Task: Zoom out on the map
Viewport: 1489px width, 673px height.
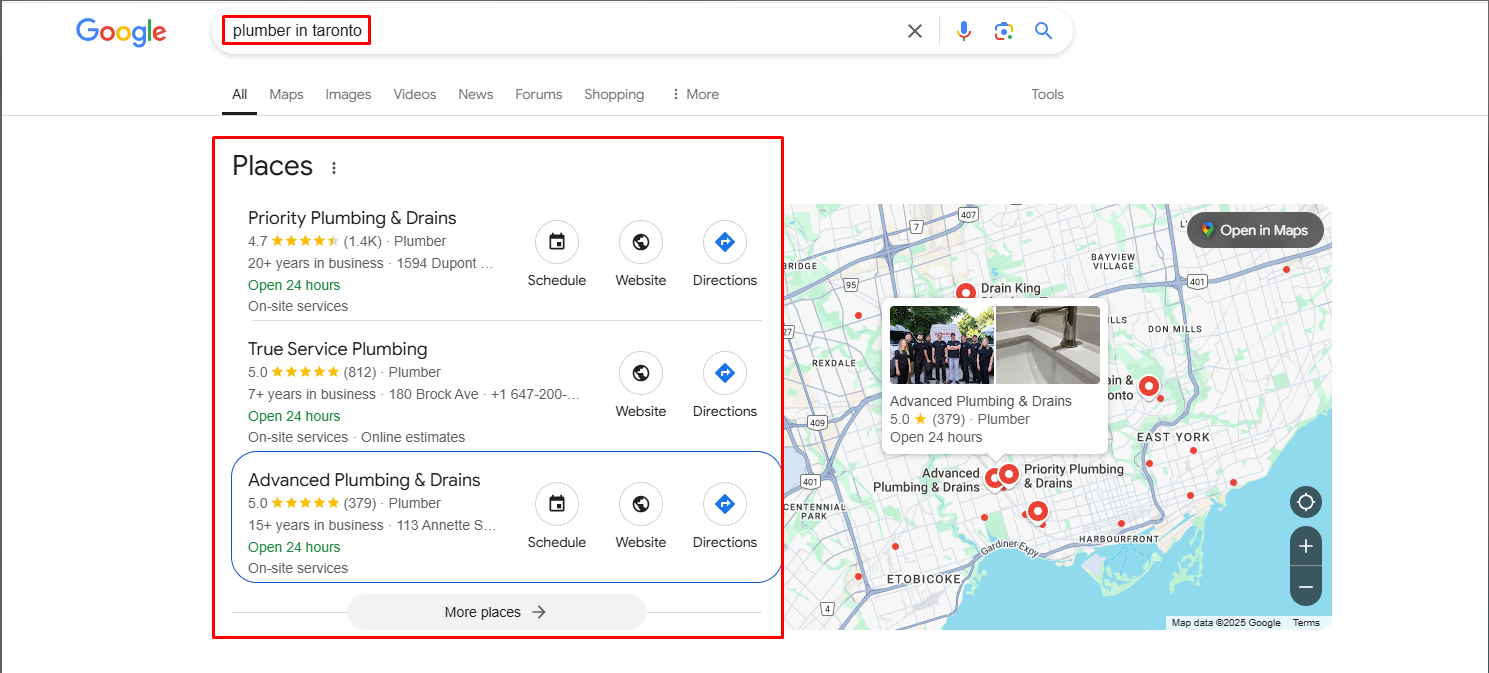Action: click(x=1306, y=586)
